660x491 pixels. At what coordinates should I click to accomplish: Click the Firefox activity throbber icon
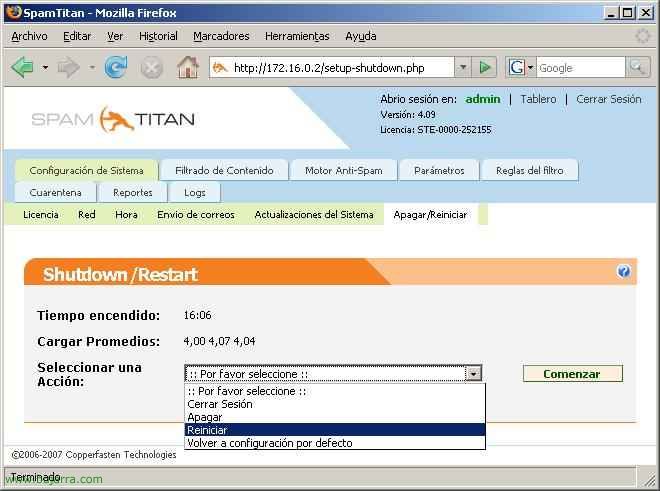[x=642, y=36]
